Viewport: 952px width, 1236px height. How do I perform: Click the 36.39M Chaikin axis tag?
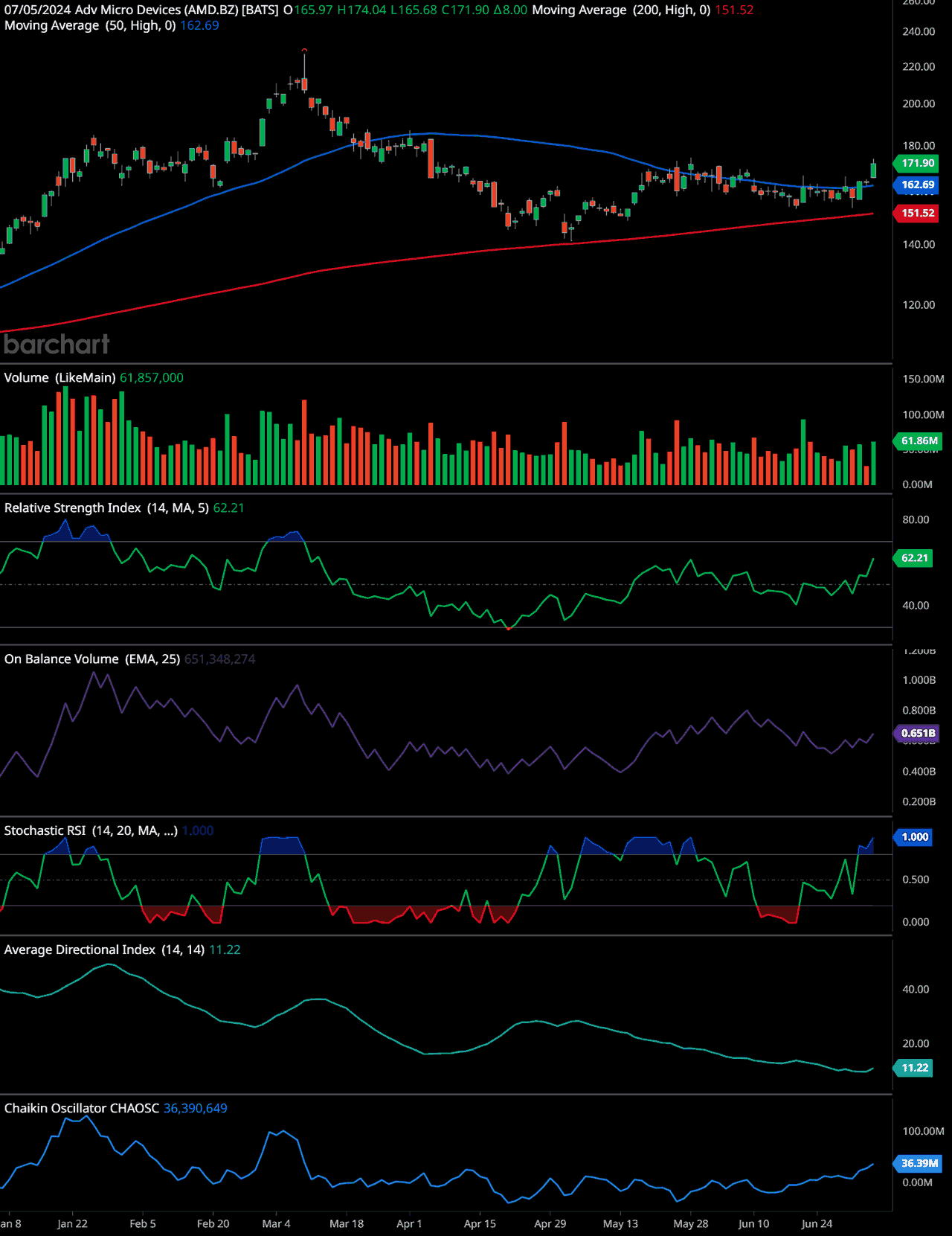pos(919,1163)
